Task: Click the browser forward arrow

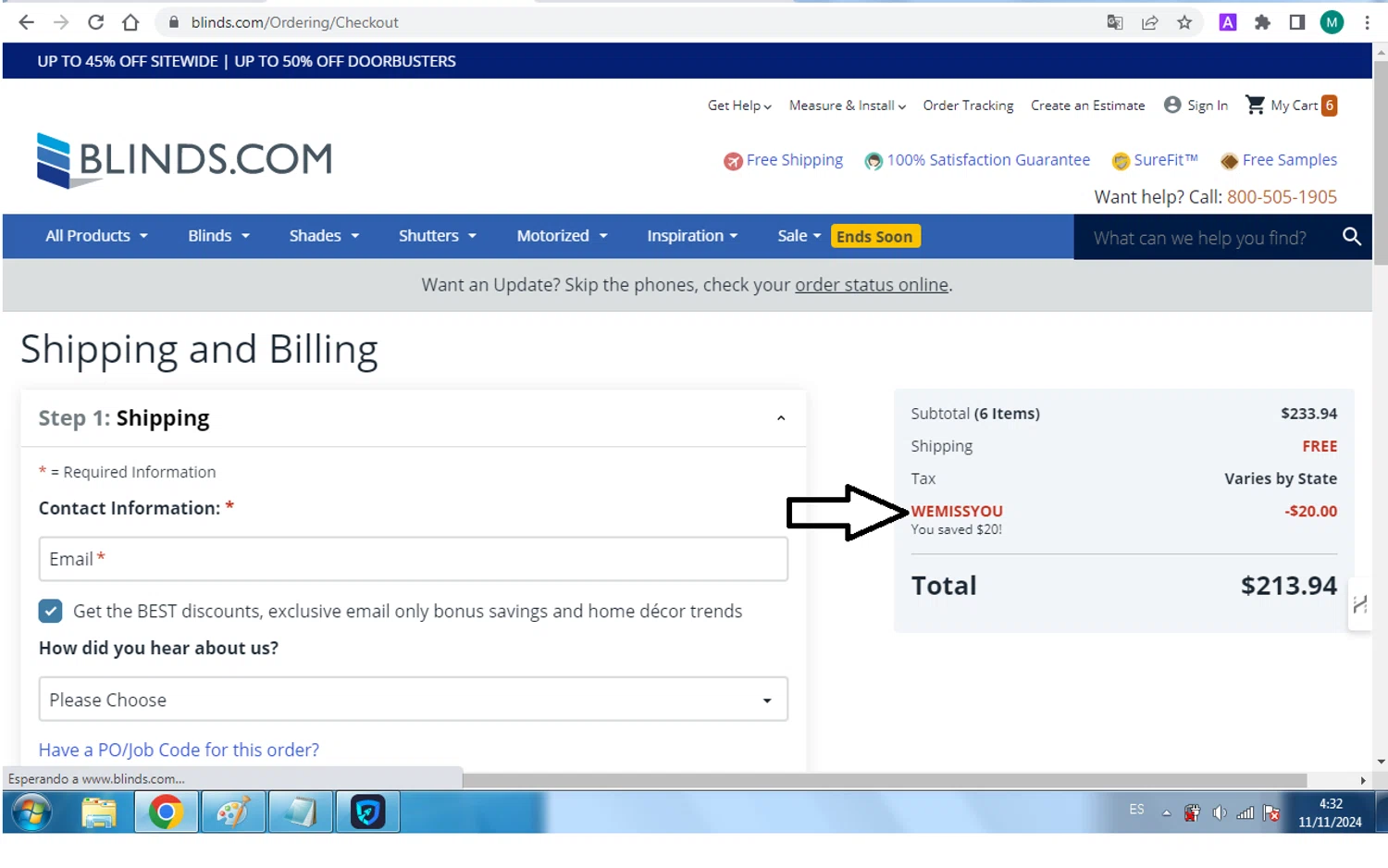Action: [61, 22]
